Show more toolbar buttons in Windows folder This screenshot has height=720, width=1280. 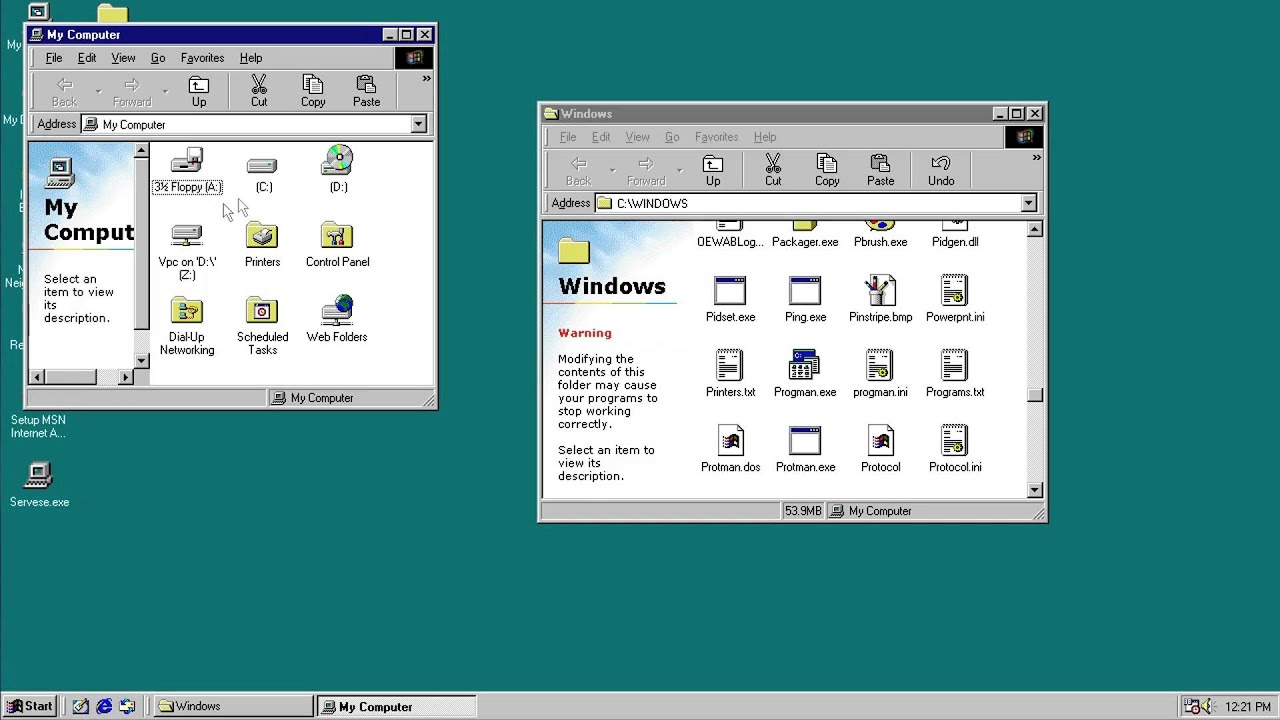tap(1037, 158)
